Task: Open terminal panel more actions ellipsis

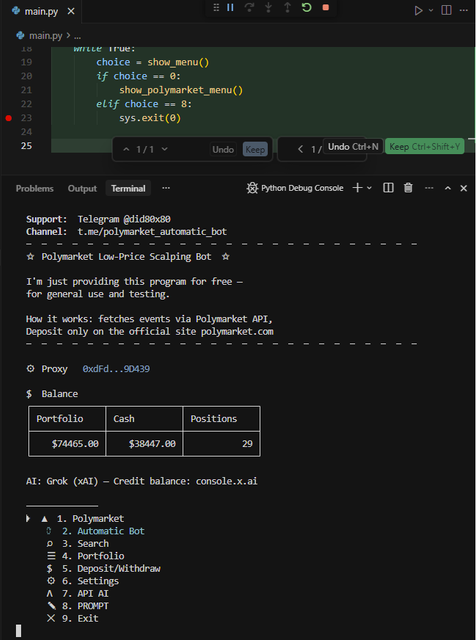Action: tap(429, 188)
